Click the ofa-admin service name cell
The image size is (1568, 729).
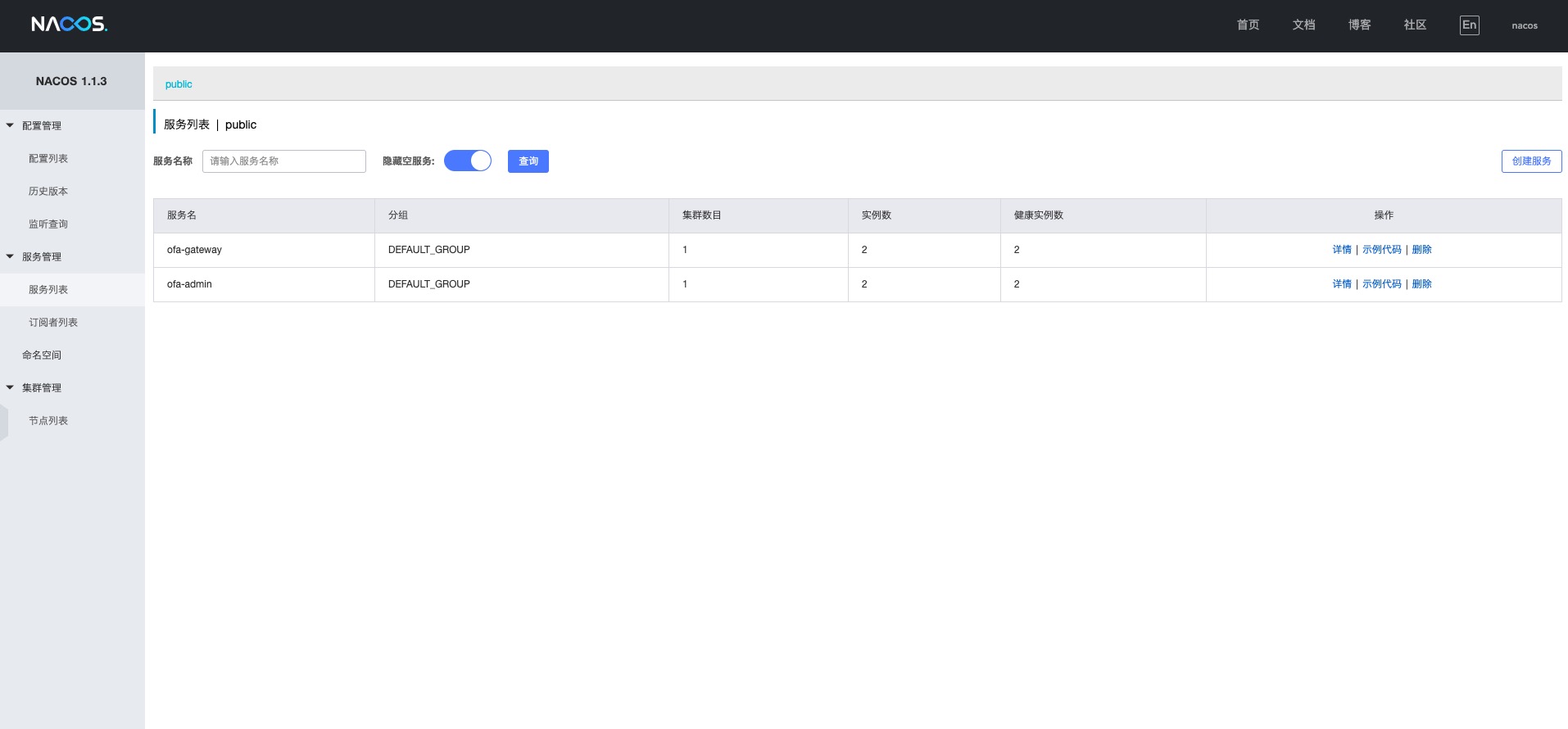coord(264,284)
